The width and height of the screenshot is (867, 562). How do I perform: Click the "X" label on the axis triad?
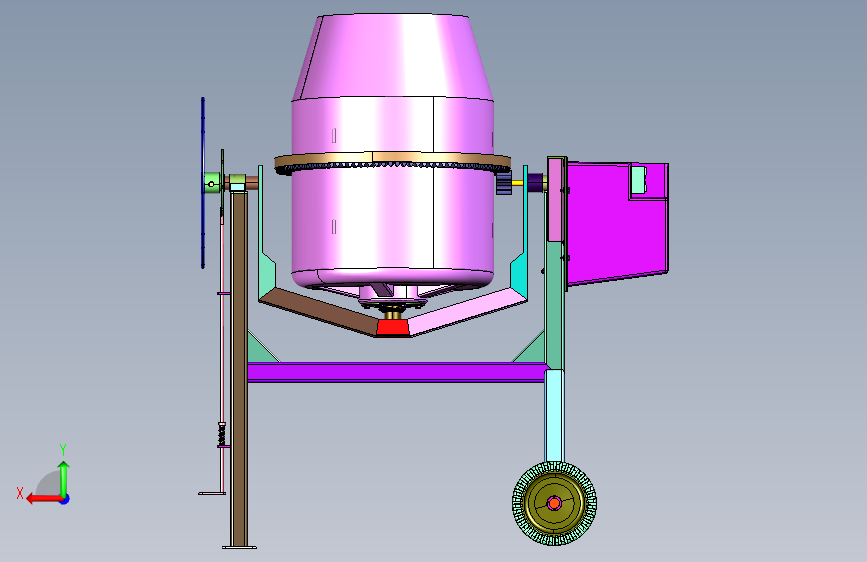pyautogui.click(x=20, y=493)
